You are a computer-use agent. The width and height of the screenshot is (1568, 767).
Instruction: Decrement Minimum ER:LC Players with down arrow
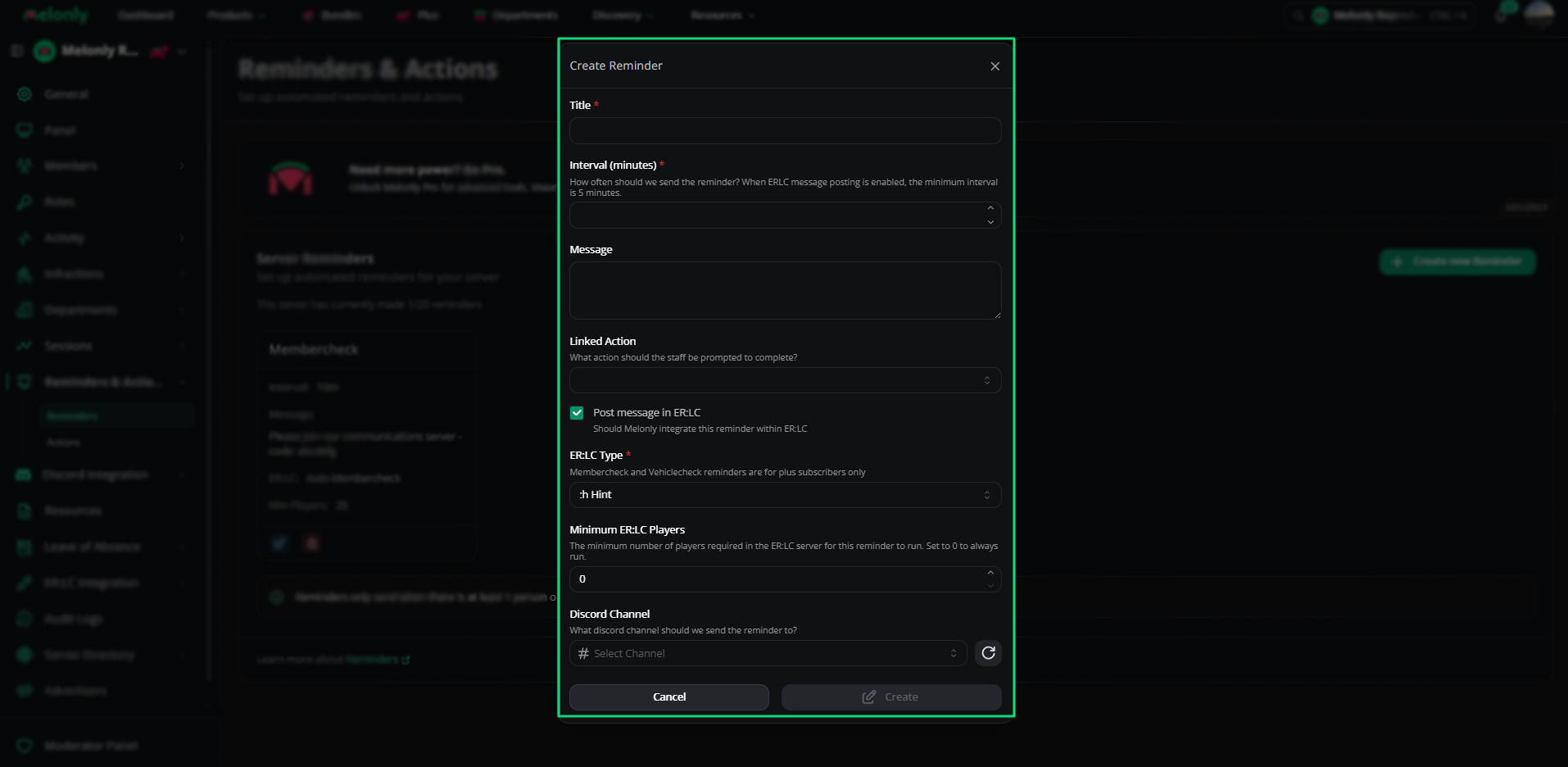[x=990, y=585]
